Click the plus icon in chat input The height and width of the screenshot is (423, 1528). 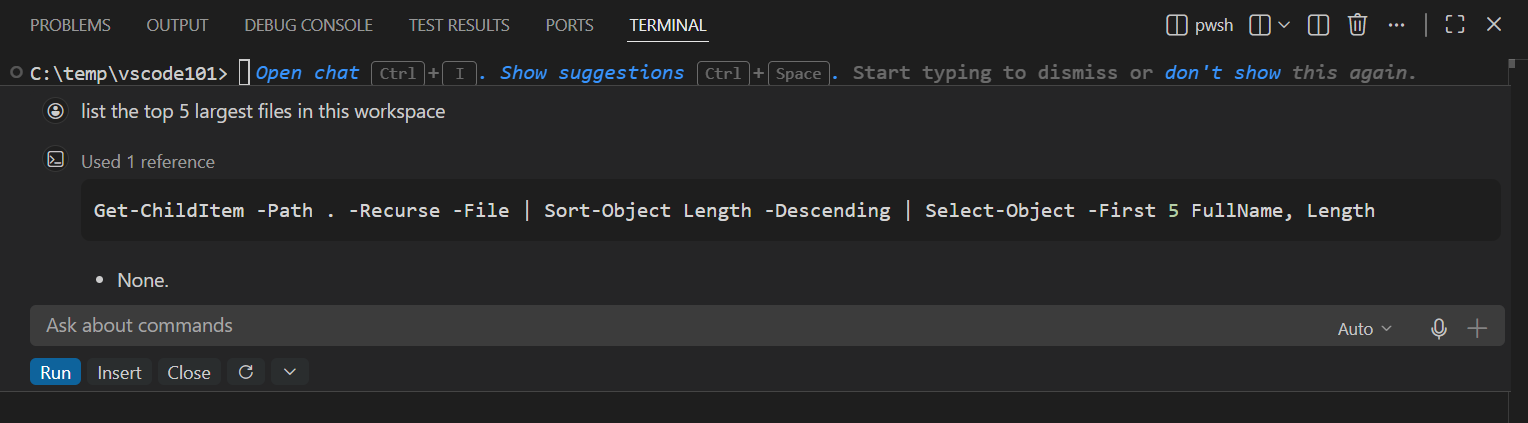[x=1477, y=328]
